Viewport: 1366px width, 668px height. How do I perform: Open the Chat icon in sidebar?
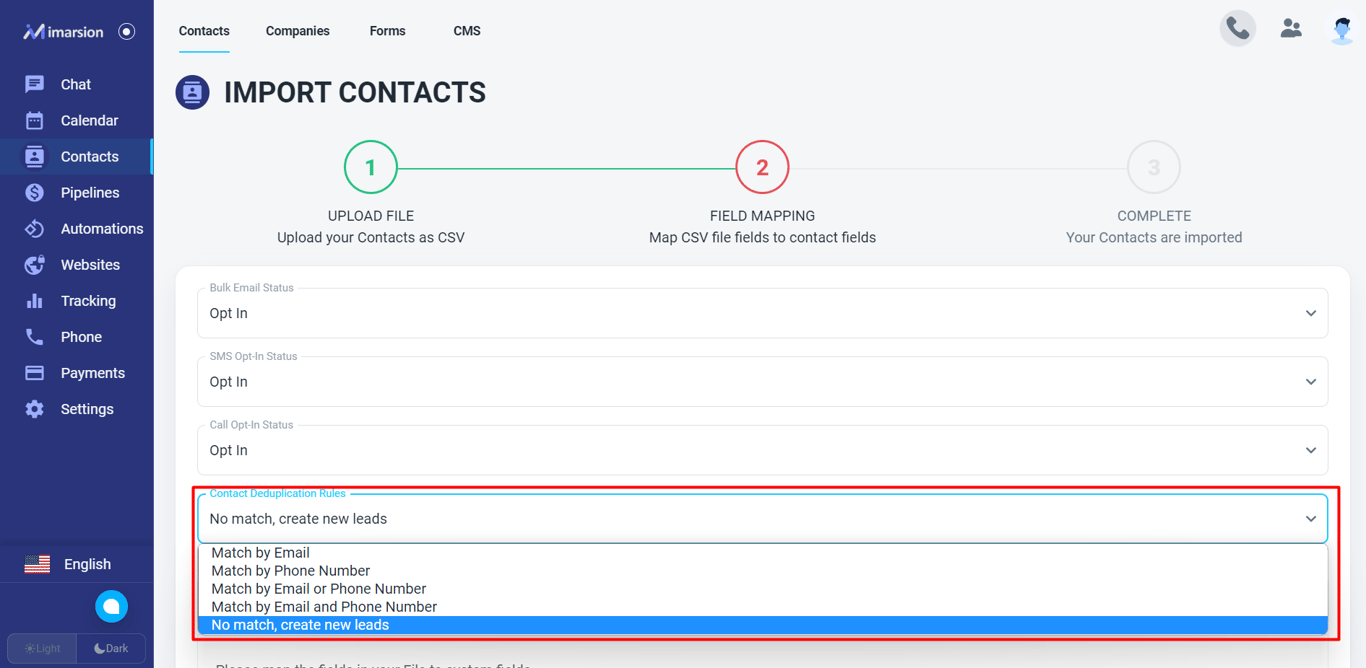34,84
